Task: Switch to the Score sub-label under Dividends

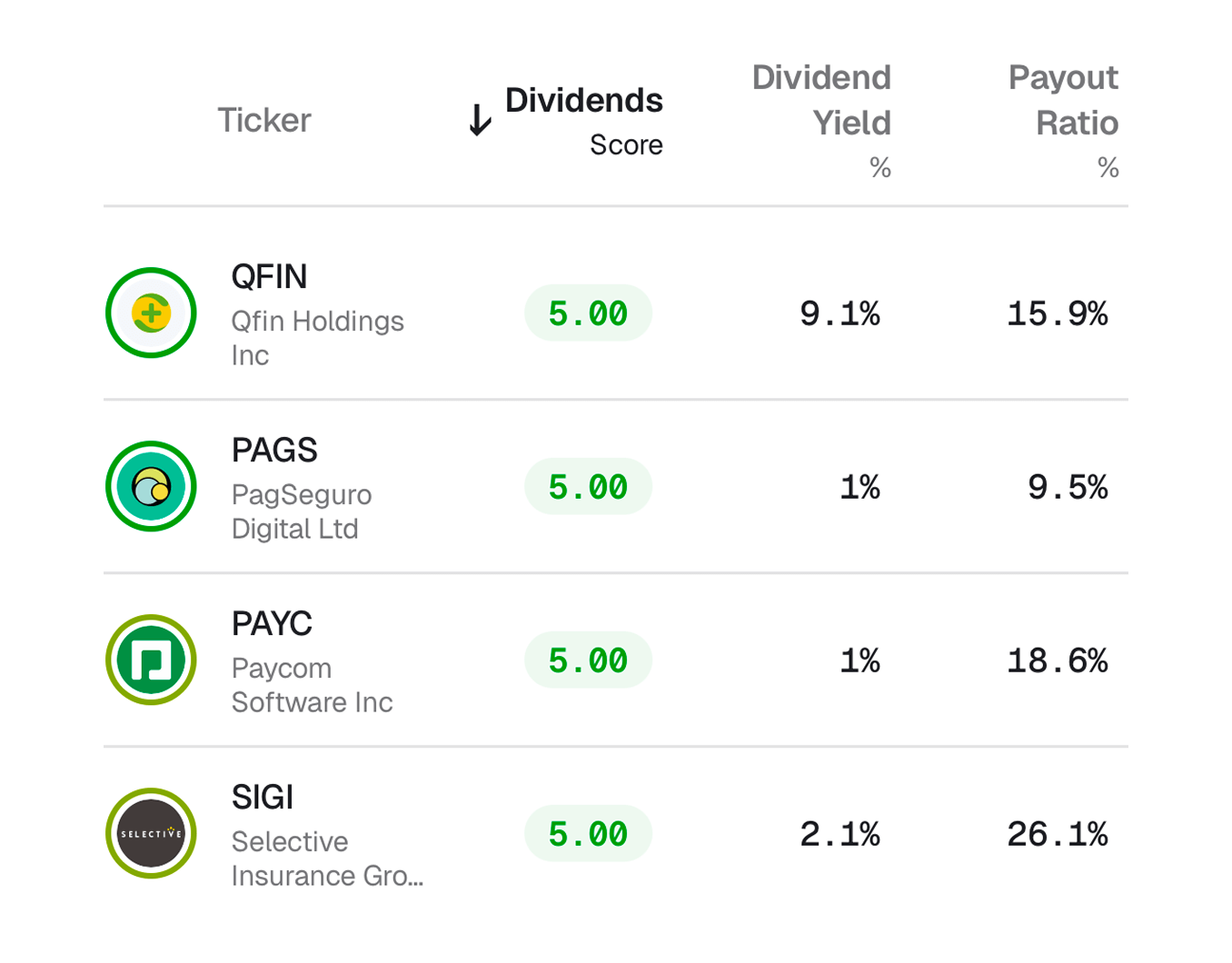Action: [x=625, y=144]
